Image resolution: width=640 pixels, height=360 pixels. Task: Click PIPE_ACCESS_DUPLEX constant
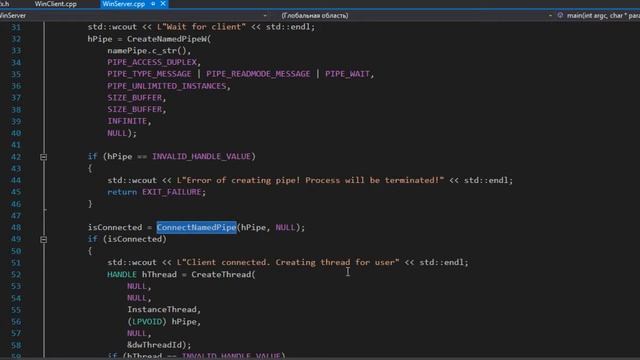click(x=152, y=62)
